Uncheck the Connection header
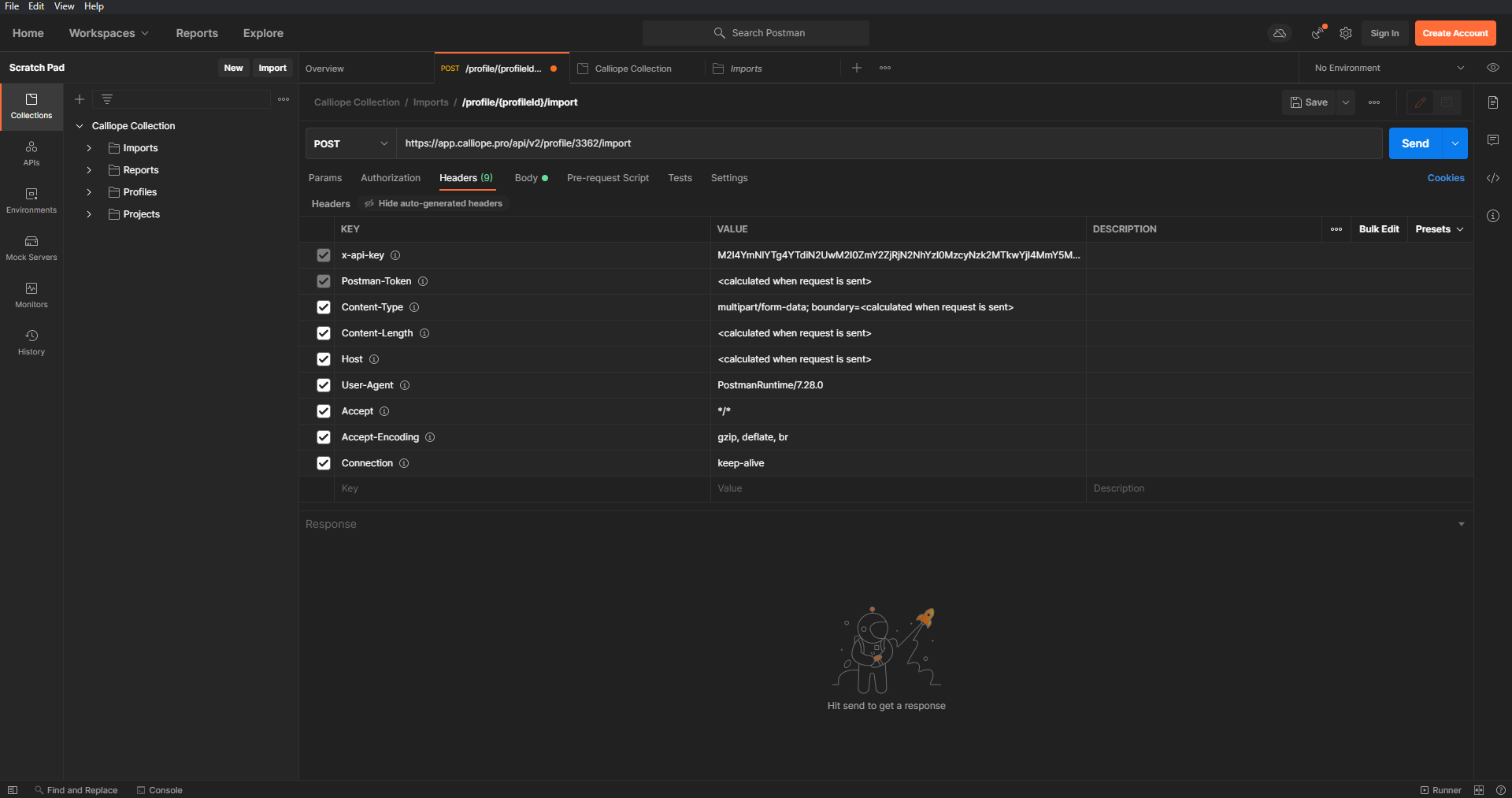 point(324,463)
